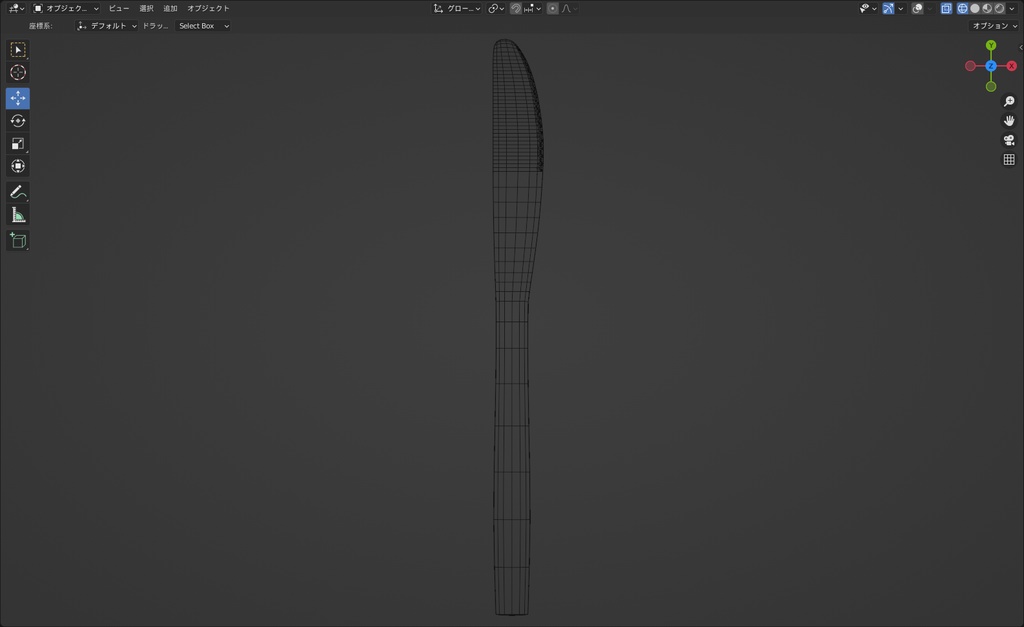Switch to solid viewport shading

pyautogui.click(x=975, y=8)
